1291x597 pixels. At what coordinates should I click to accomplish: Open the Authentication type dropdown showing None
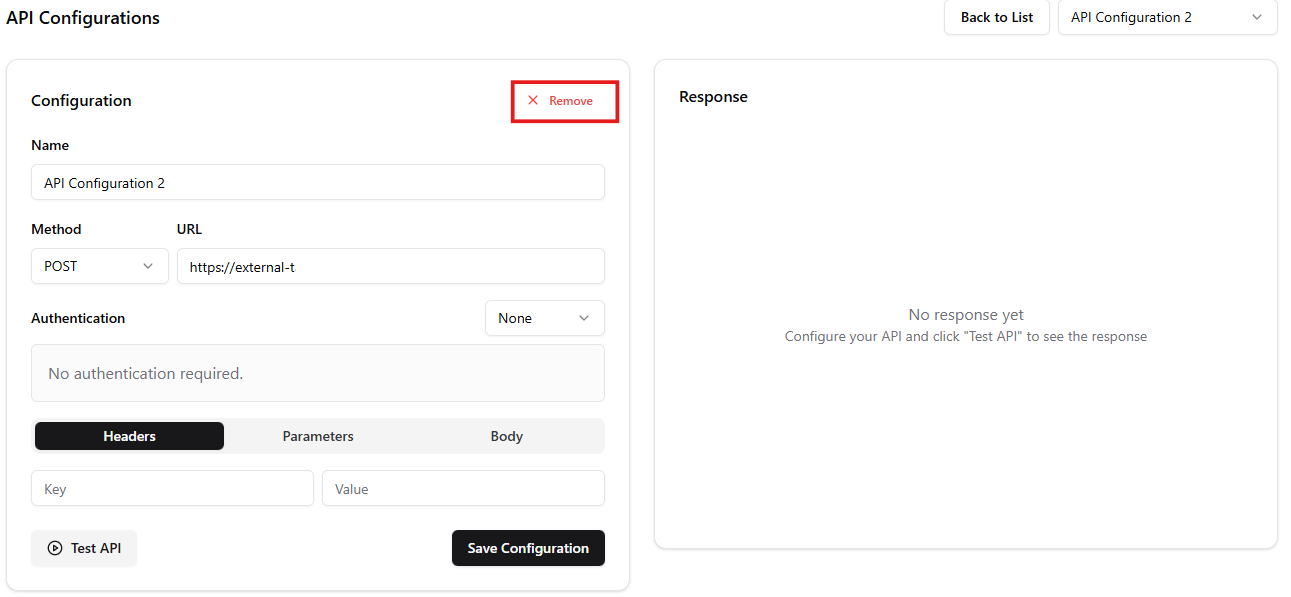(544, 317)
